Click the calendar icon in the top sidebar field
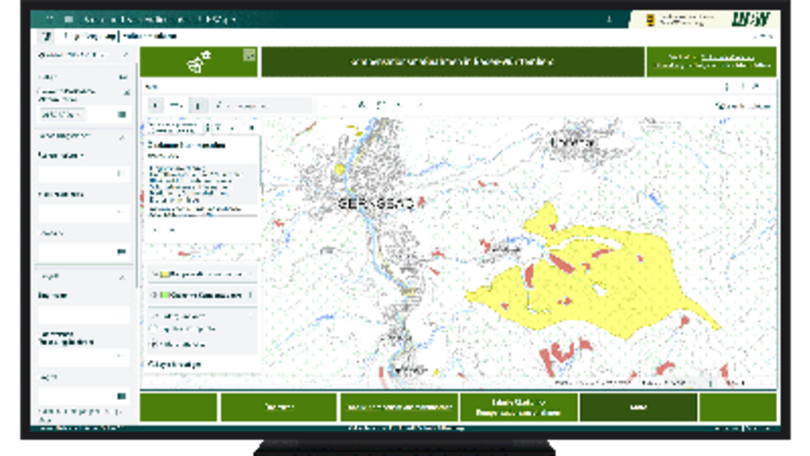 122,115
